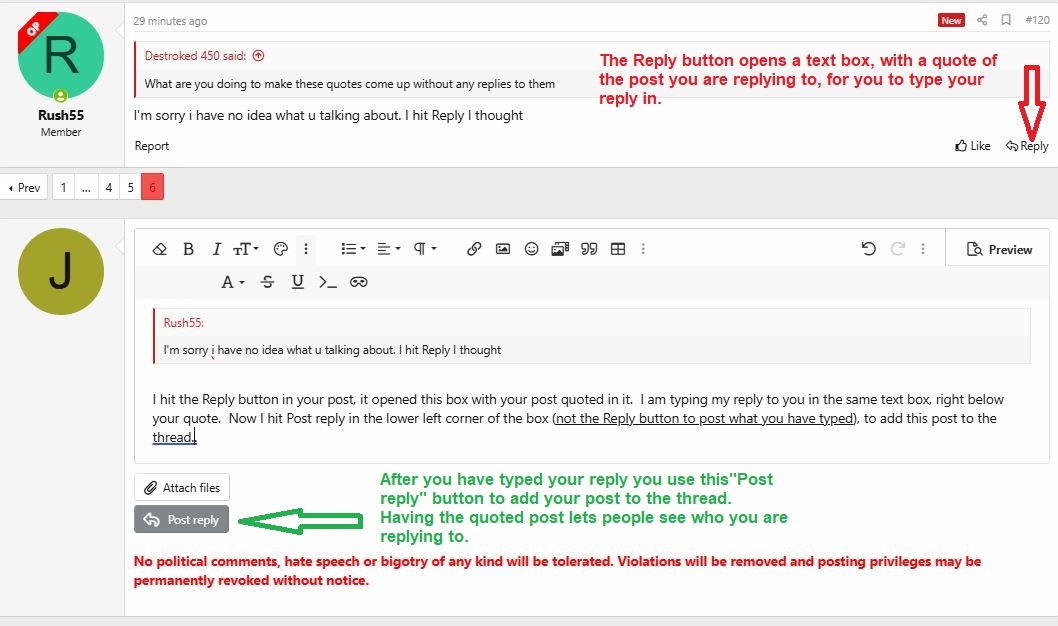Open the smilies picker
1058x626 pixels.
pos(532,249)
